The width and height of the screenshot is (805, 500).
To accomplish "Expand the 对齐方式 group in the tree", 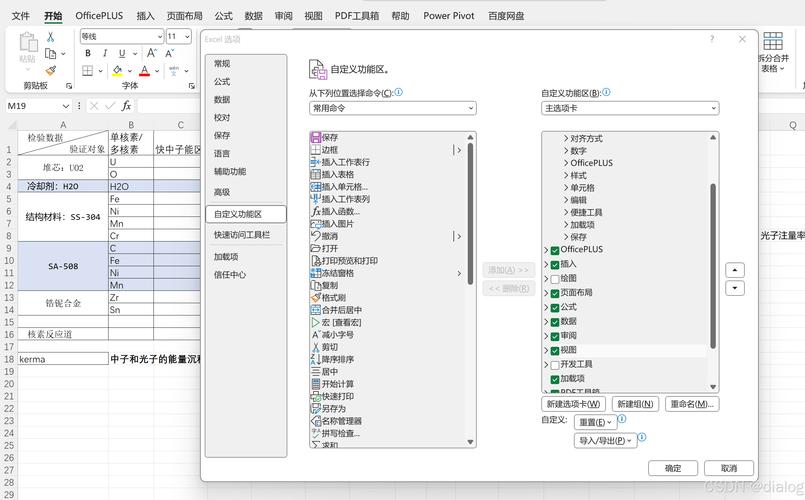I will coord(566,138).
